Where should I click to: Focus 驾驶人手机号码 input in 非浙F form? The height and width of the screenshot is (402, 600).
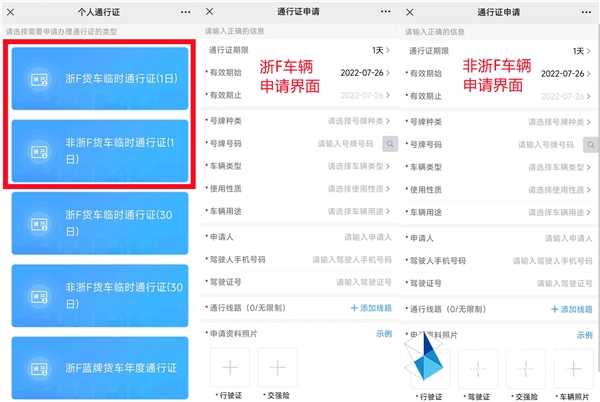coord(552,261)
